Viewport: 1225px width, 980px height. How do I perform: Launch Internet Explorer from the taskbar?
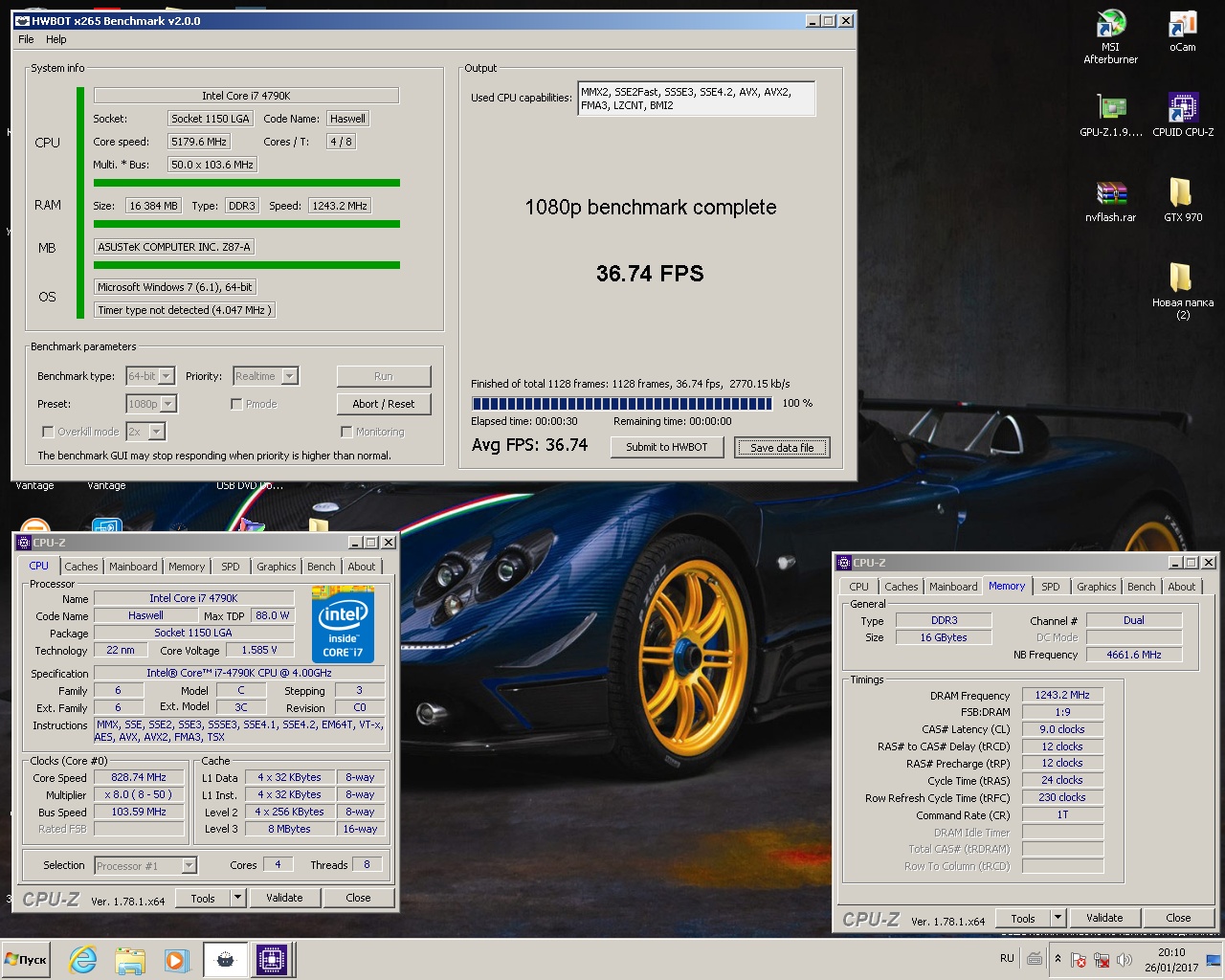click(x=83, y=960)
